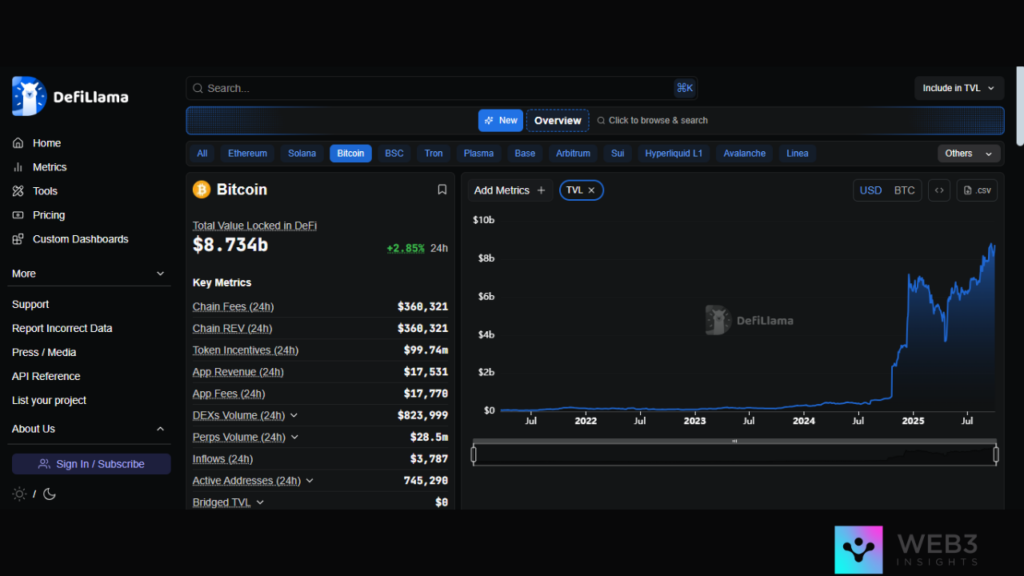Image resolution: width=1024 pixels, height=576 pixels.
Task: Click the left handle of chart range slider
Action: coord(474,455)
